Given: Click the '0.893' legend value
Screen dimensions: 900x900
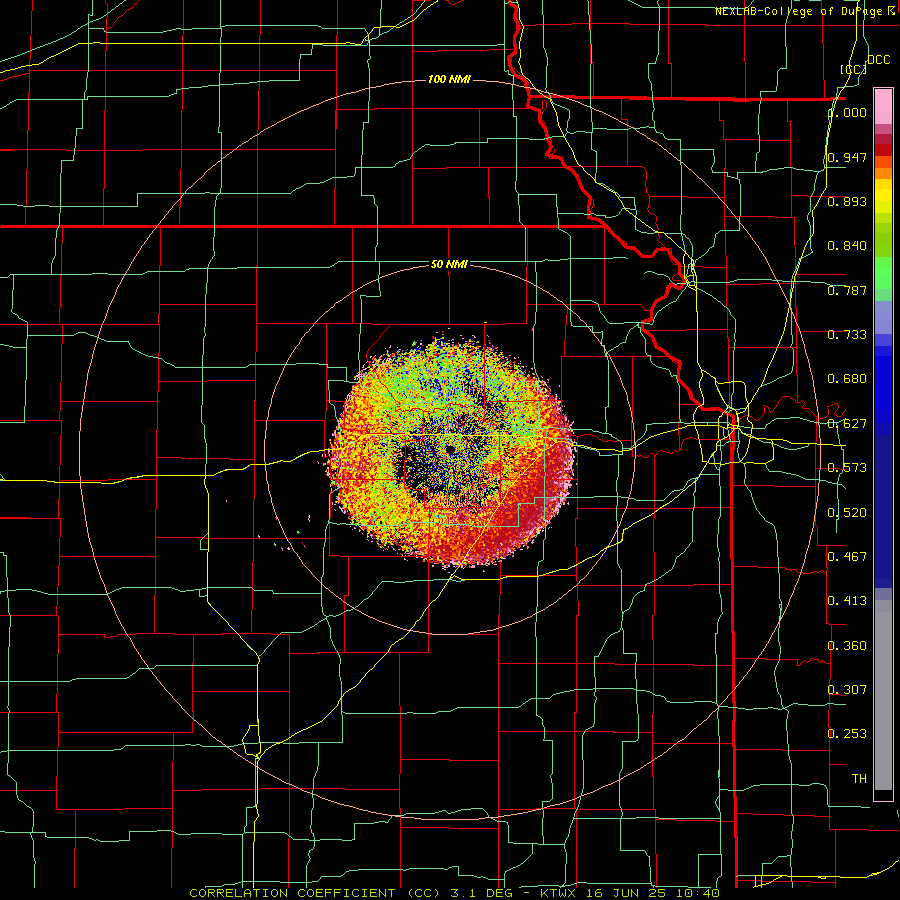Looking at the screenshot, I should pos(847,201).
